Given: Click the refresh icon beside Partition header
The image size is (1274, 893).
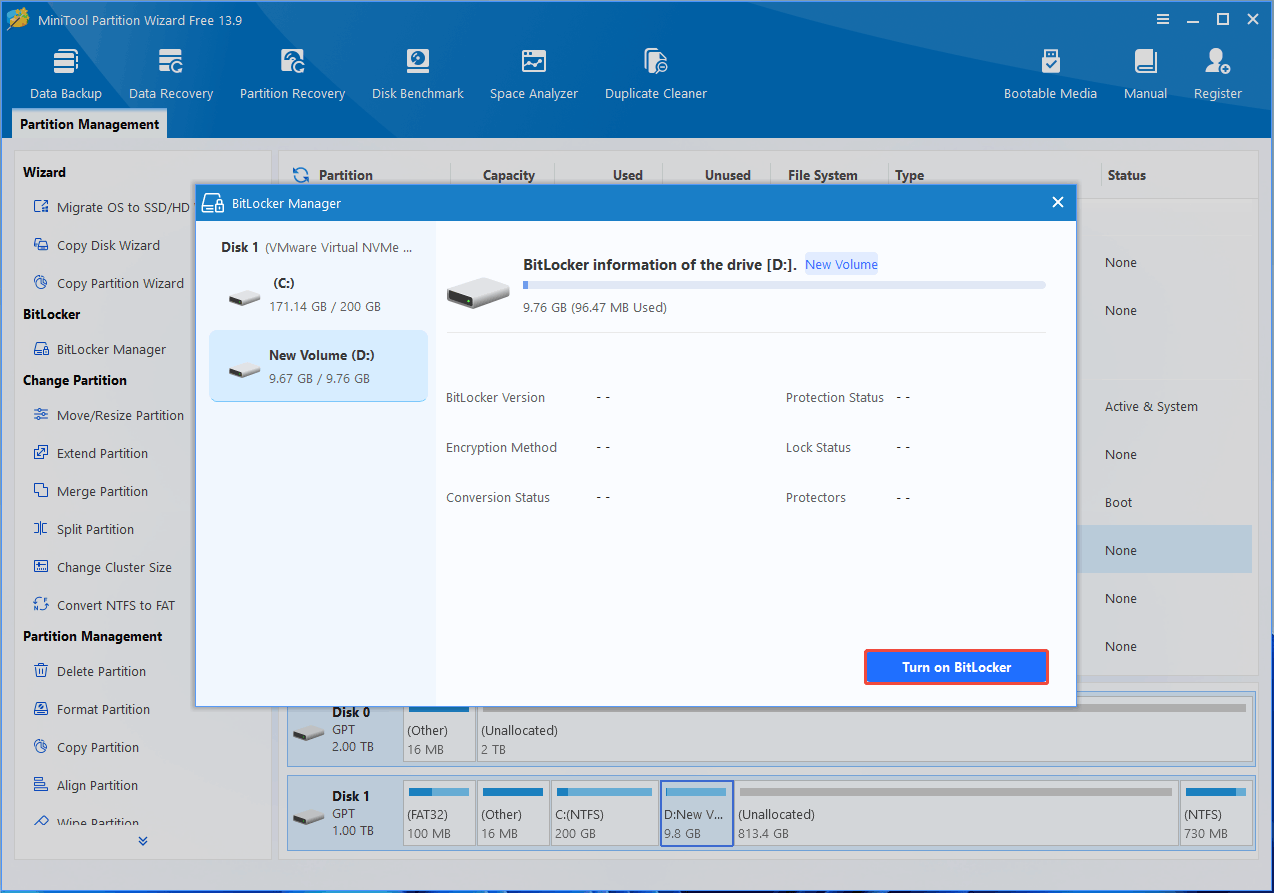Looking at the screenshot, I should click(300, 175).
